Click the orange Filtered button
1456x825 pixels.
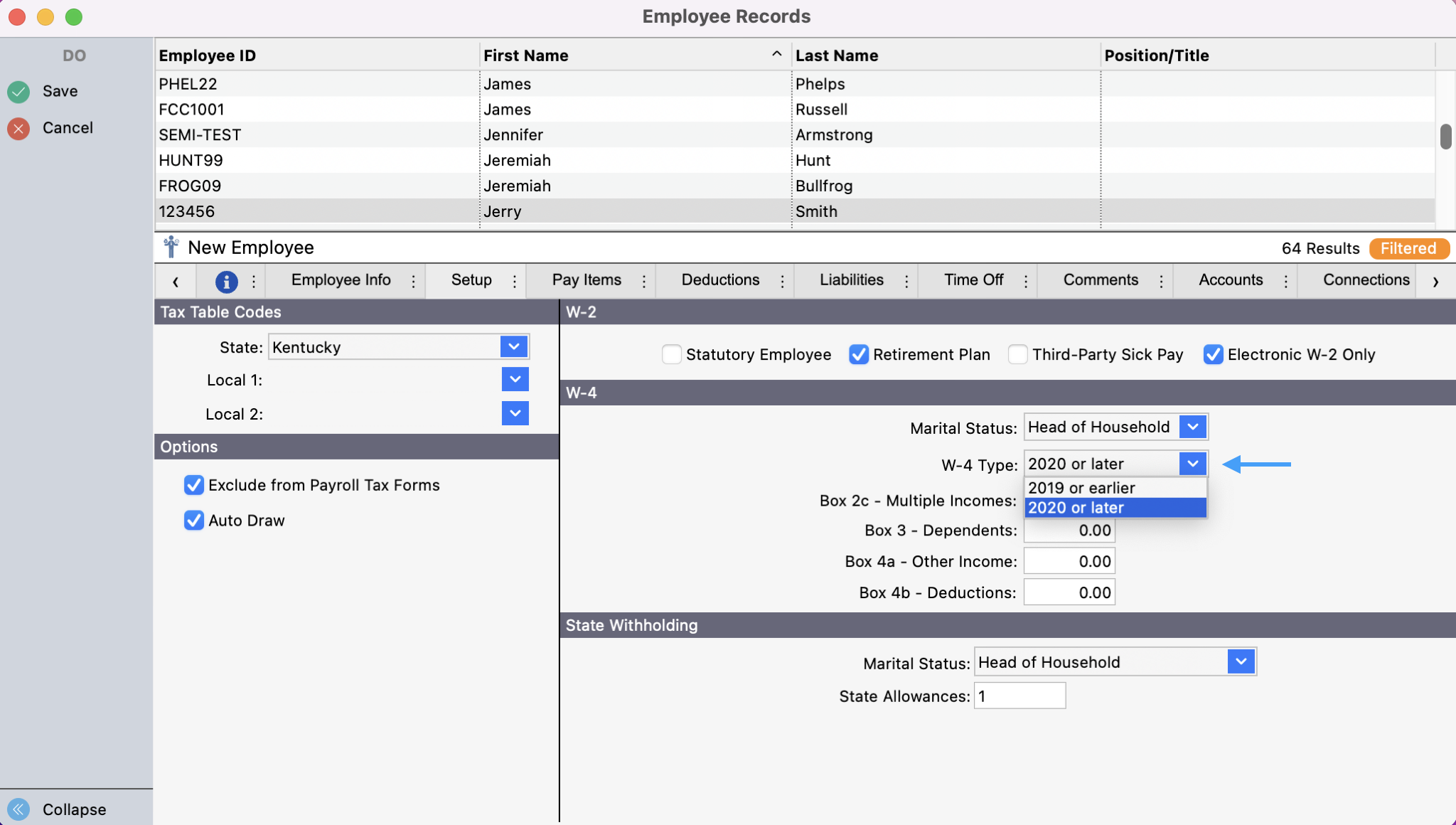tap(1408, 248)
